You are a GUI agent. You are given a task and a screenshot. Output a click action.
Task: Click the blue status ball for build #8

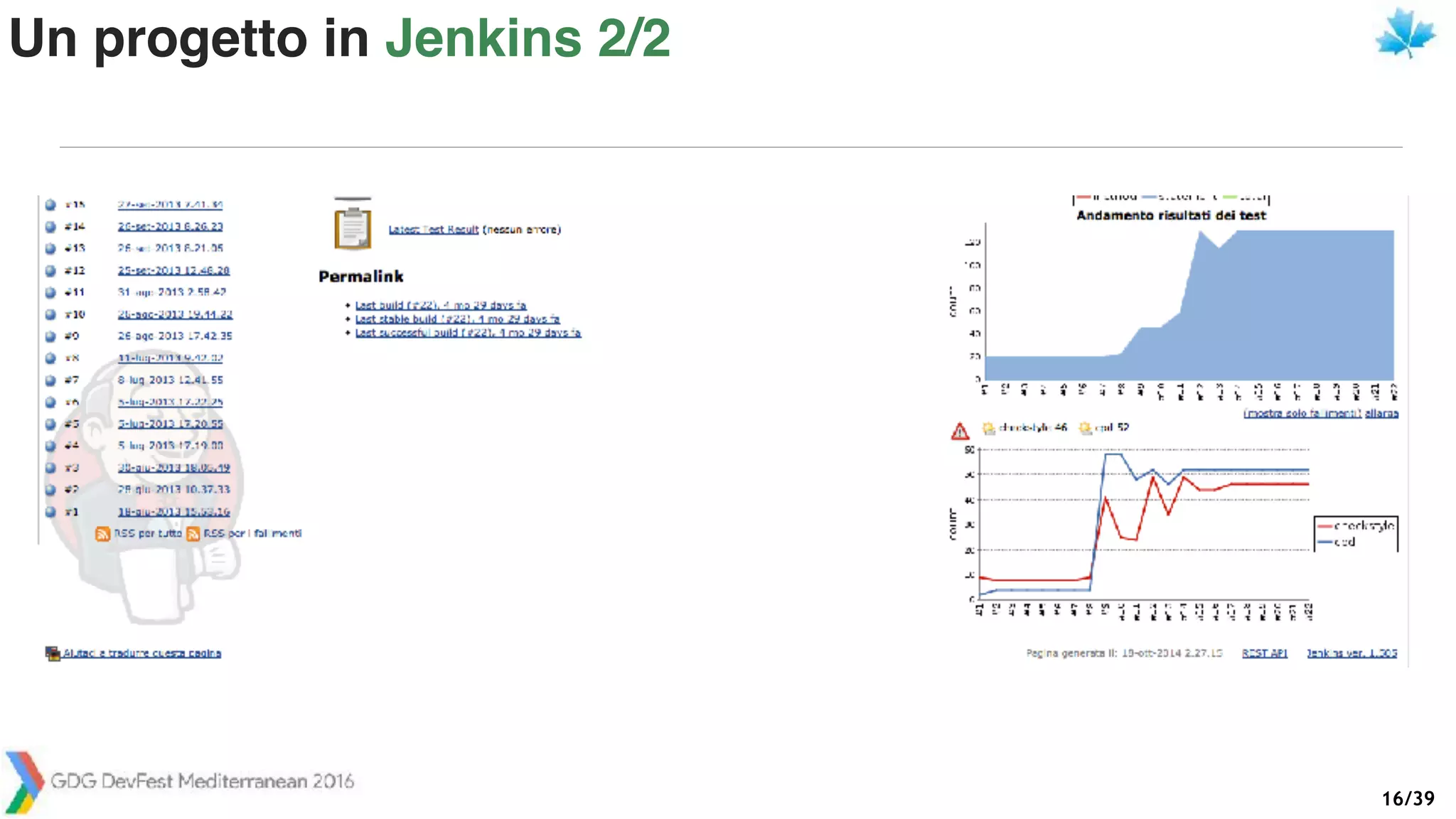click(50, 358)
